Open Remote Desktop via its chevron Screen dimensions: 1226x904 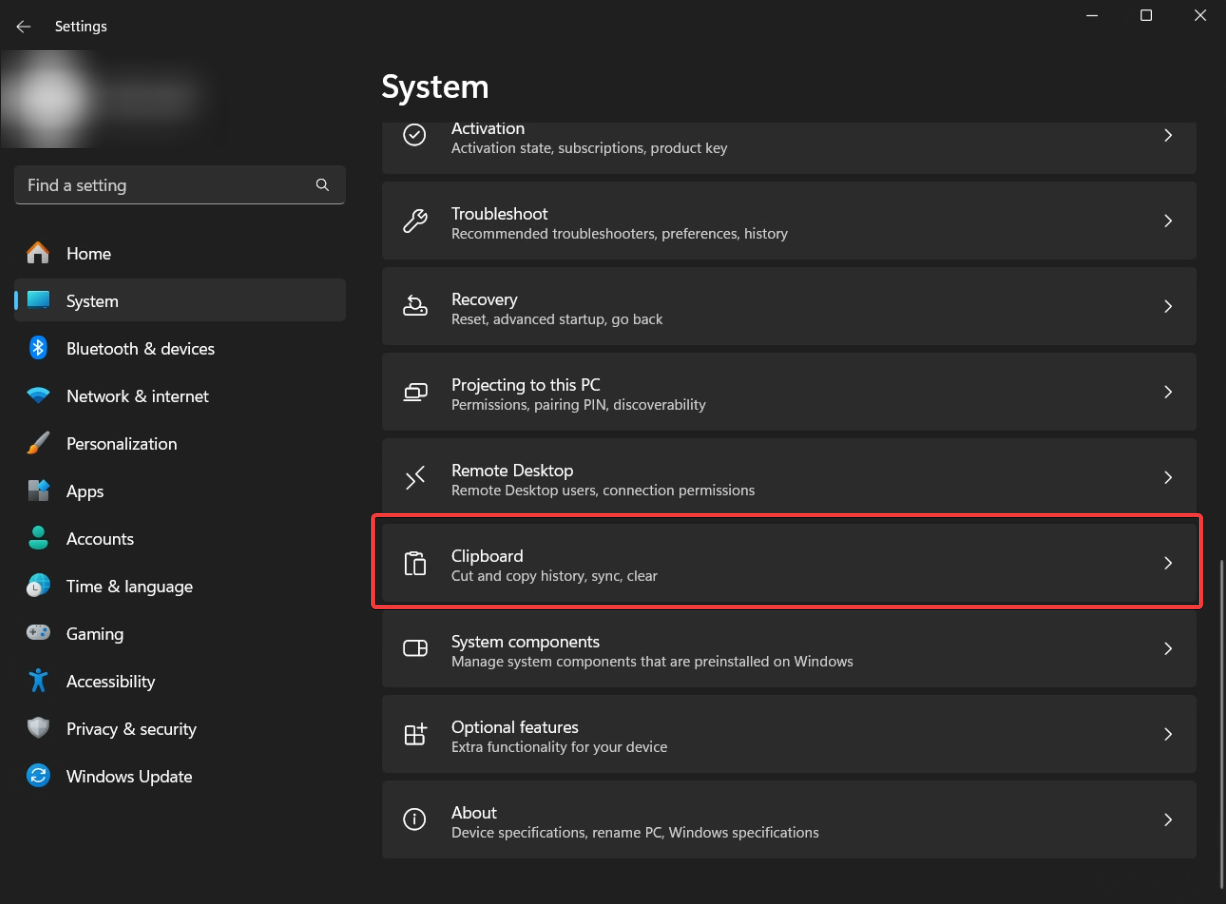pyautogui.click(x=1168, y=478)
